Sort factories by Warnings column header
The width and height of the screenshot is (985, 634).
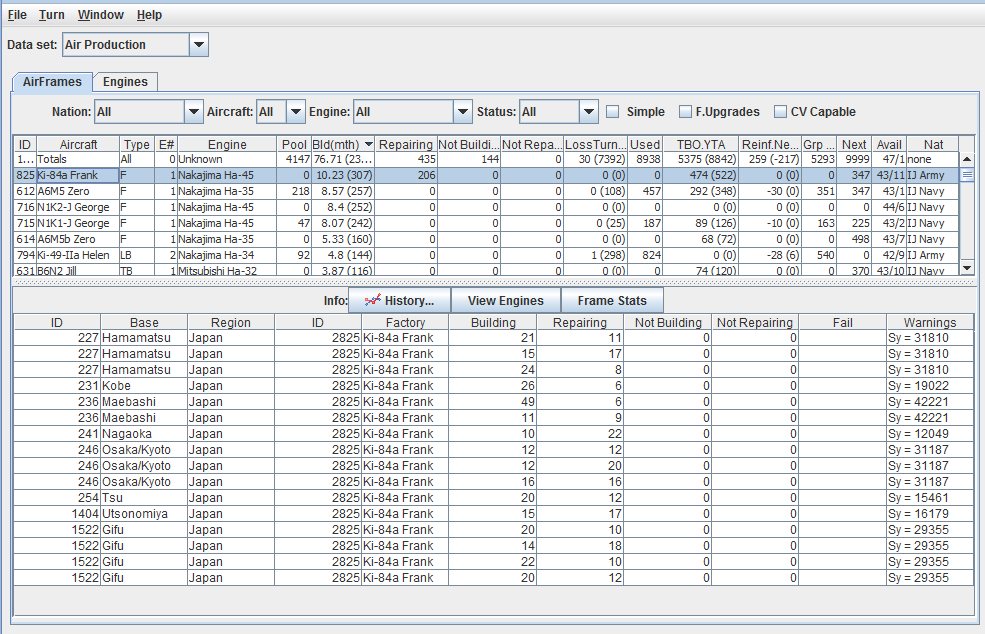(x=930, y=322)
